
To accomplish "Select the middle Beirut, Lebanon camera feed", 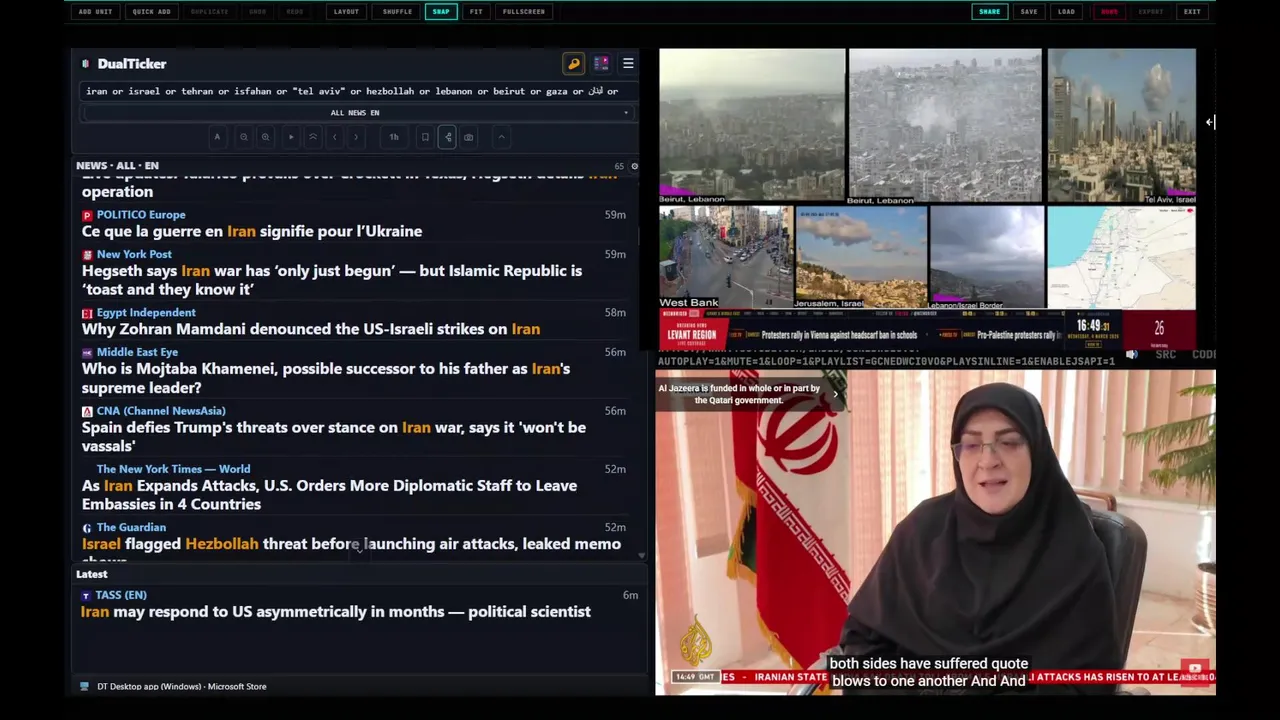I will [x=944, y=126].
